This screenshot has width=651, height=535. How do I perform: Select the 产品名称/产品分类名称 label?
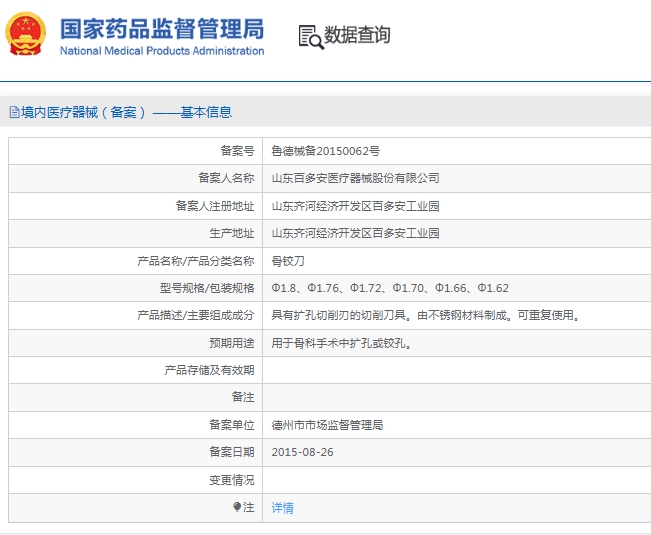[196, 261]
